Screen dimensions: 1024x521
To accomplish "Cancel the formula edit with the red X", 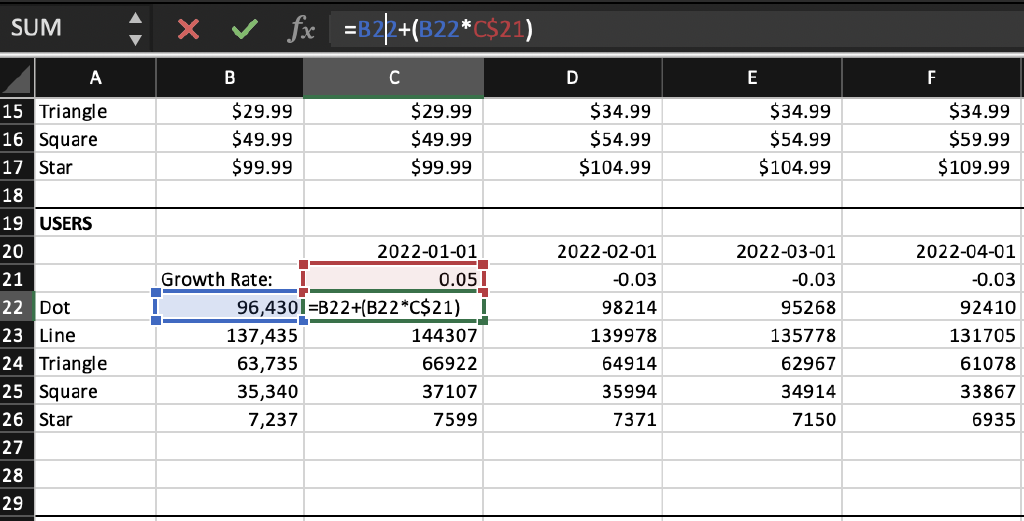I will (187, 30).
